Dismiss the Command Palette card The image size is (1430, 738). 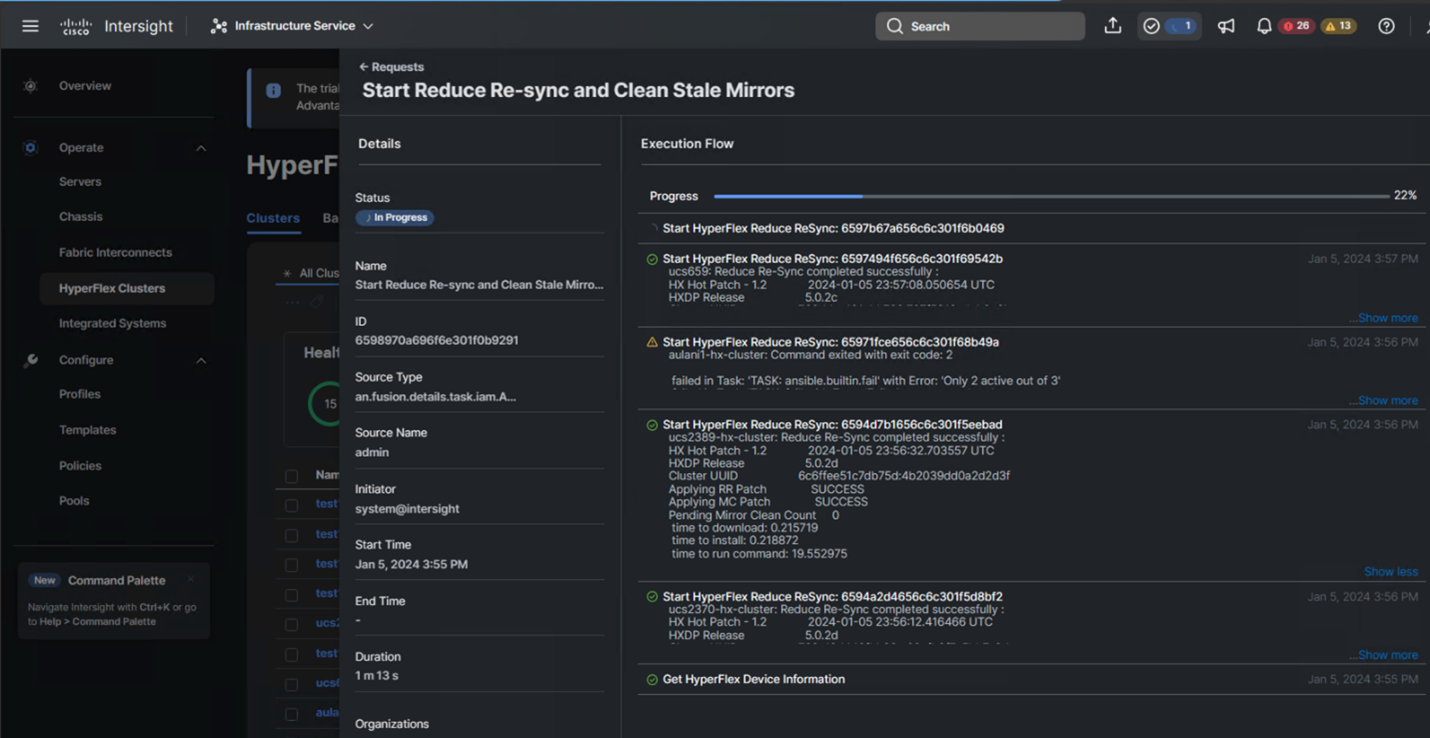click(x=191, y=579)
